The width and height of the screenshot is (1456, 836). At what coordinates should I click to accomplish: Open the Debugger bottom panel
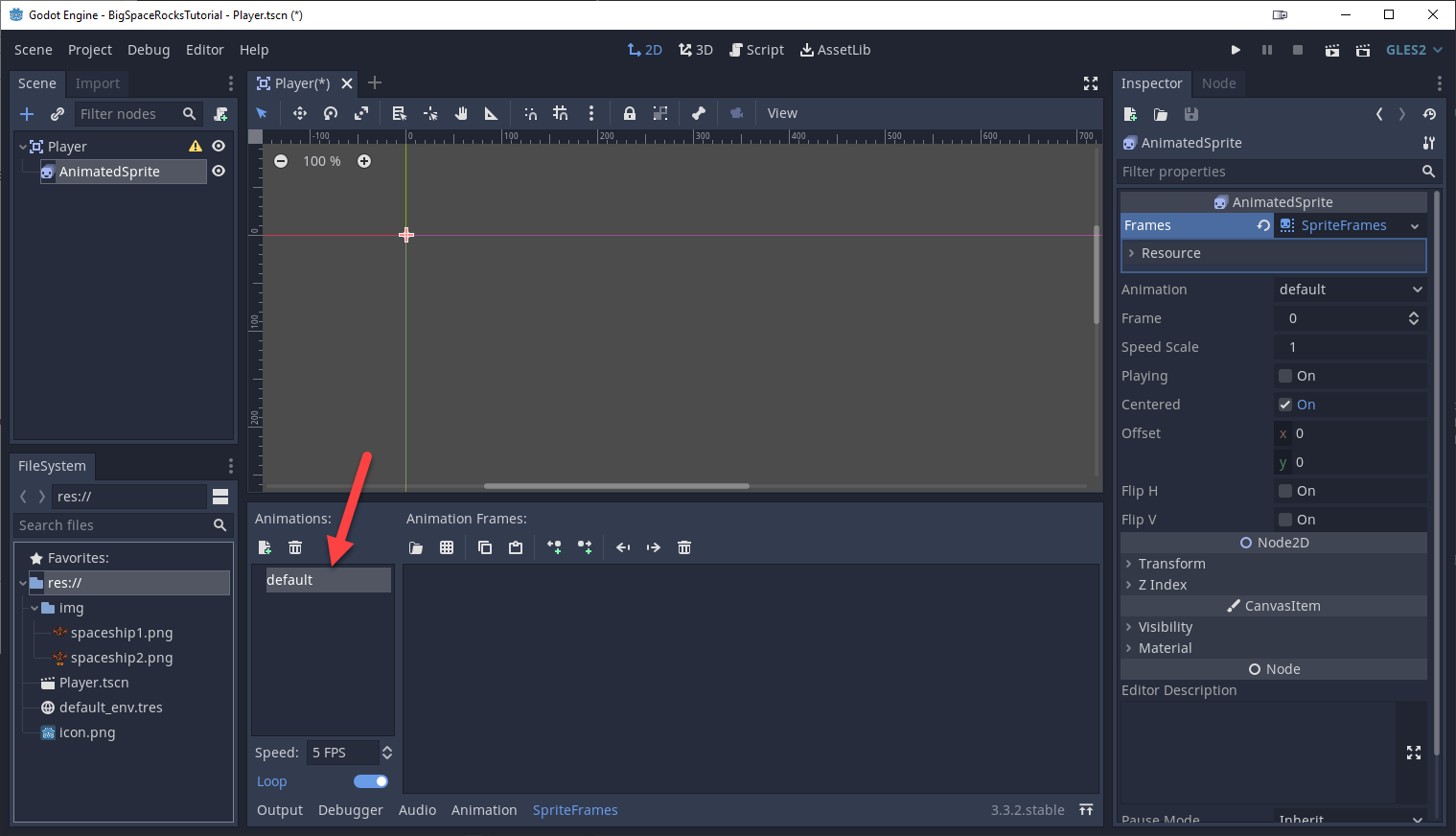tap(350, 810)
